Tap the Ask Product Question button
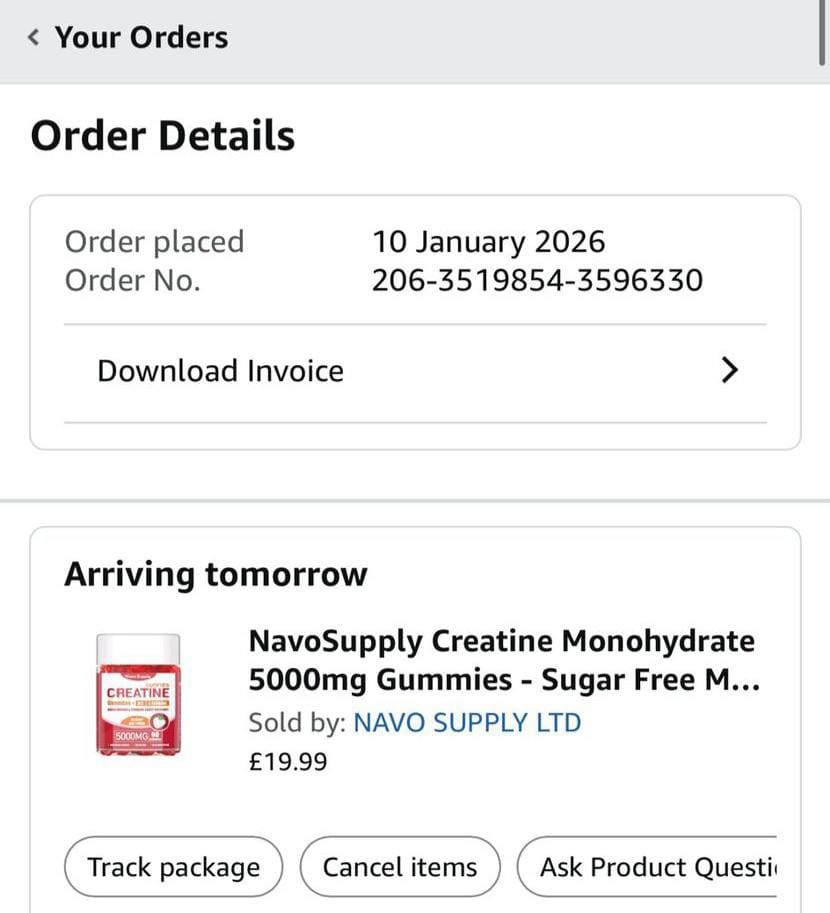The width and height of the screenshot is (830, 913). (655, 867)
